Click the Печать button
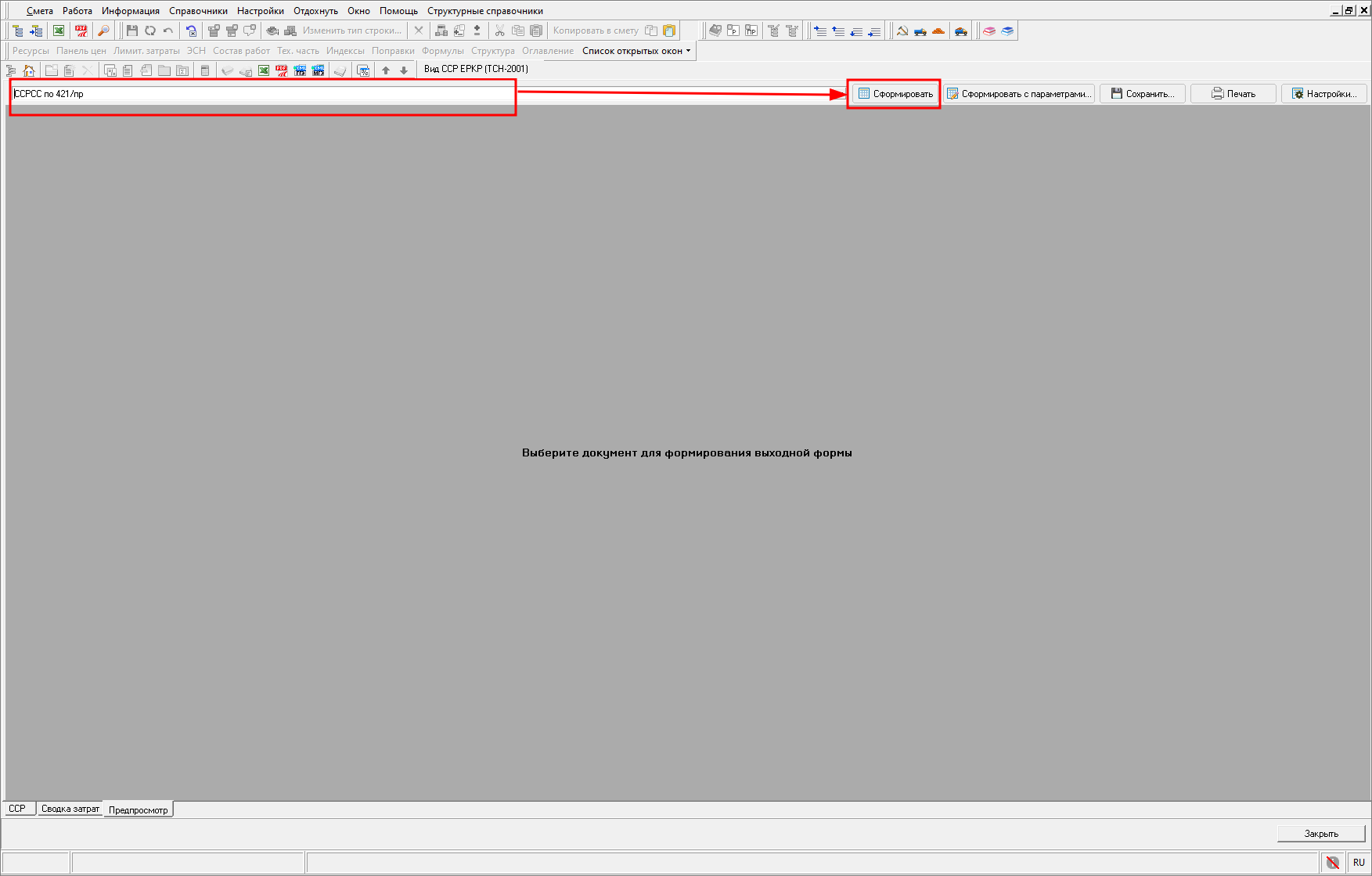 1233,94
